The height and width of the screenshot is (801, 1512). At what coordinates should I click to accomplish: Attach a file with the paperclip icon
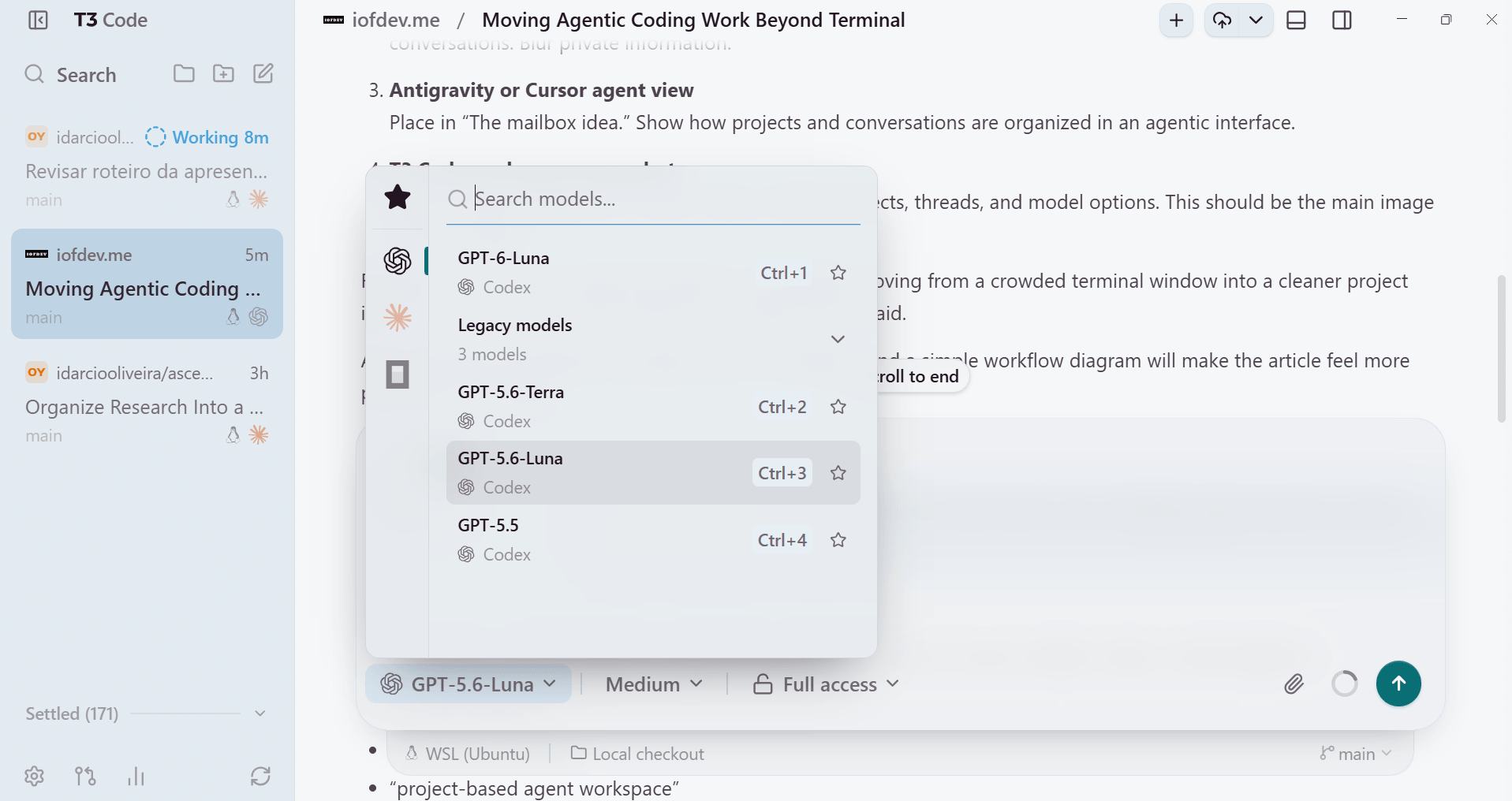click(1294, 684)
